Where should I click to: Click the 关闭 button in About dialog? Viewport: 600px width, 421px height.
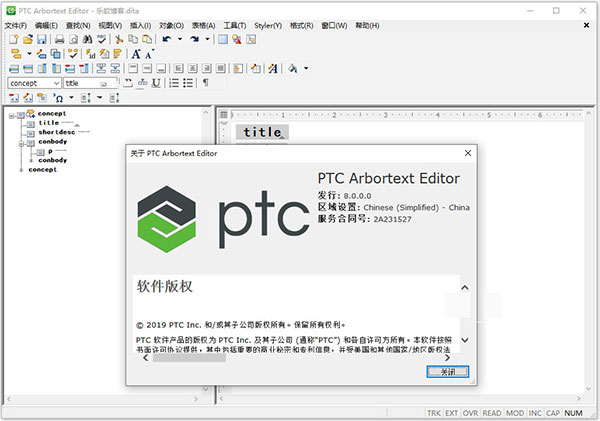(446, 371)
